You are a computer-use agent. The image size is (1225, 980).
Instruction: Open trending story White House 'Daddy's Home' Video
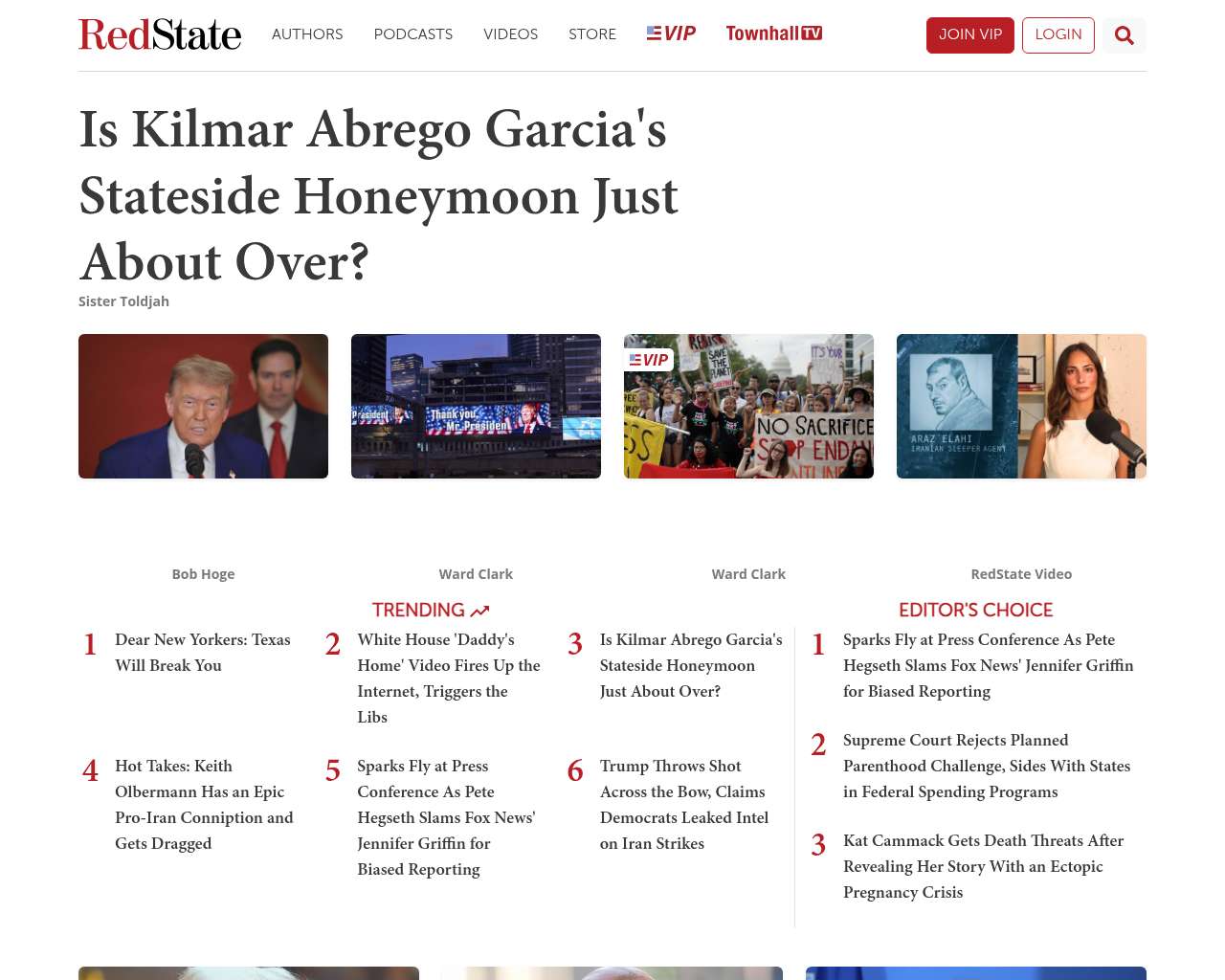coord(449,679)
